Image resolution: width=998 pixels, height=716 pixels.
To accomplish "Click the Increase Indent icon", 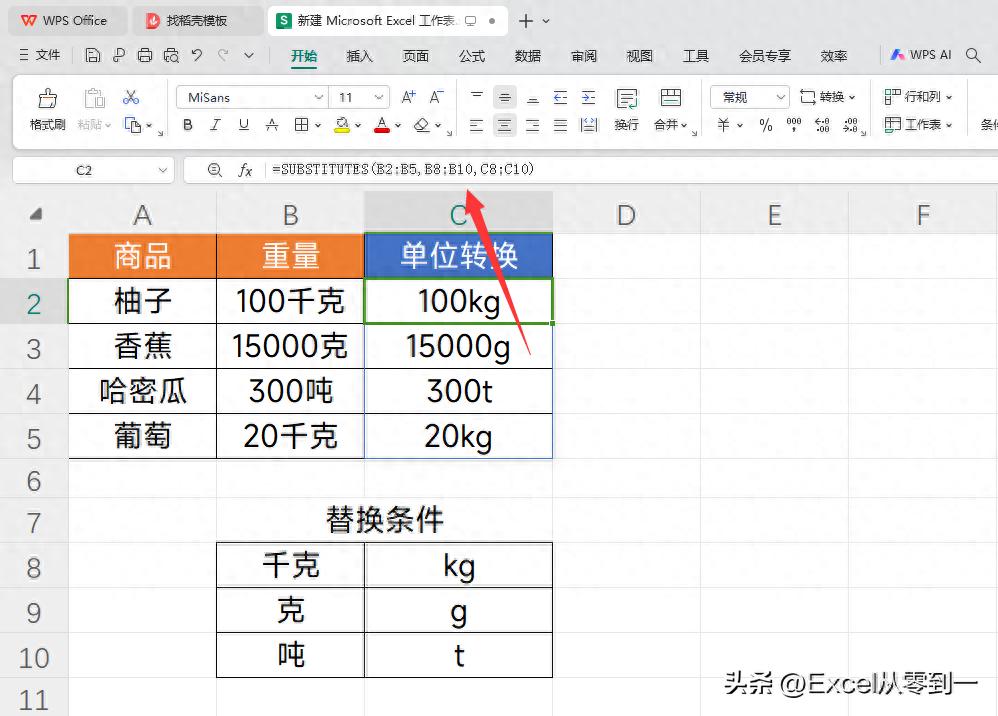I will tap(589, 97).
